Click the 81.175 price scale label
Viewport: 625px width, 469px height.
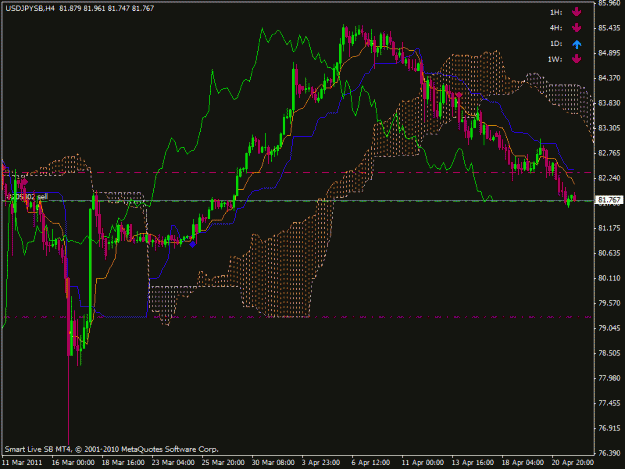click(610, 228)
